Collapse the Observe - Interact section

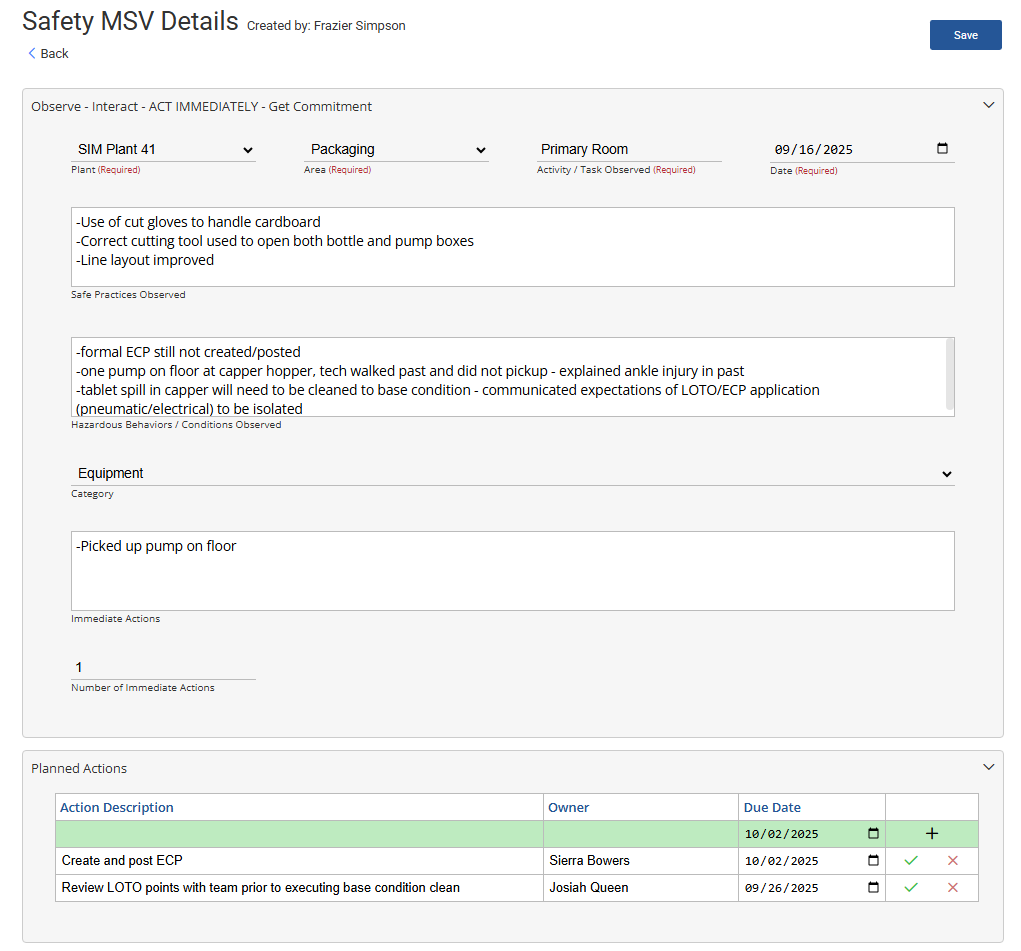[x=989, y=105]
